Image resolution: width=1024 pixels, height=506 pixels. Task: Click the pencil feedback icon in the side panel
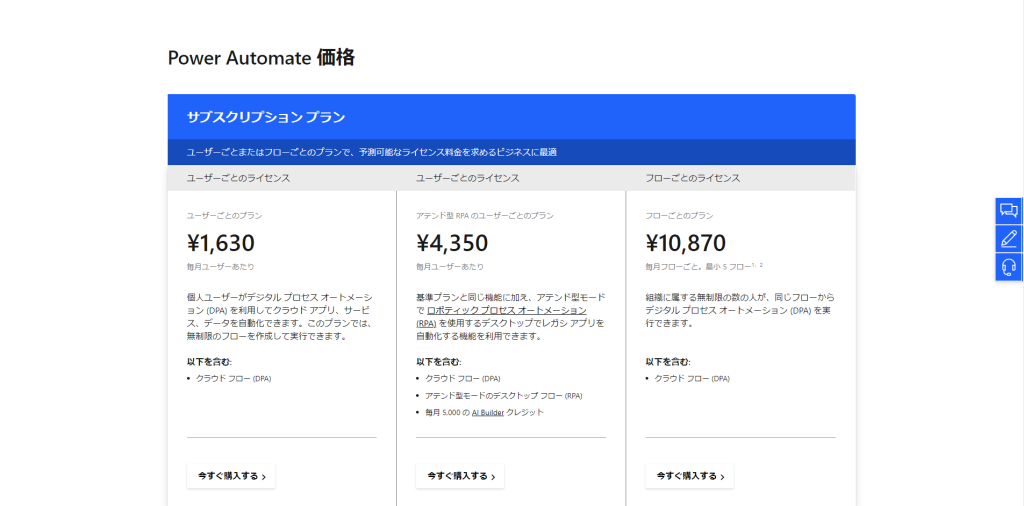[1009, 239]
